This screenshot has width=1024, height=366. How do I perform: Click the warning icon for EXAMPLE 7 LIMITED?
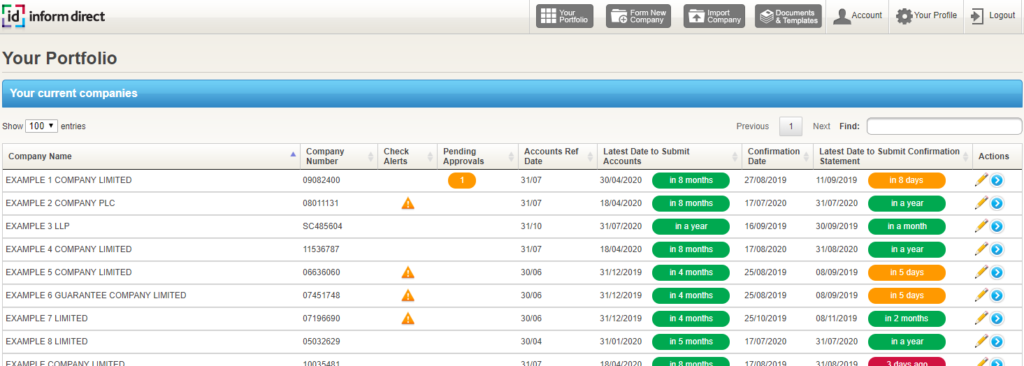[x=408, y=318]
